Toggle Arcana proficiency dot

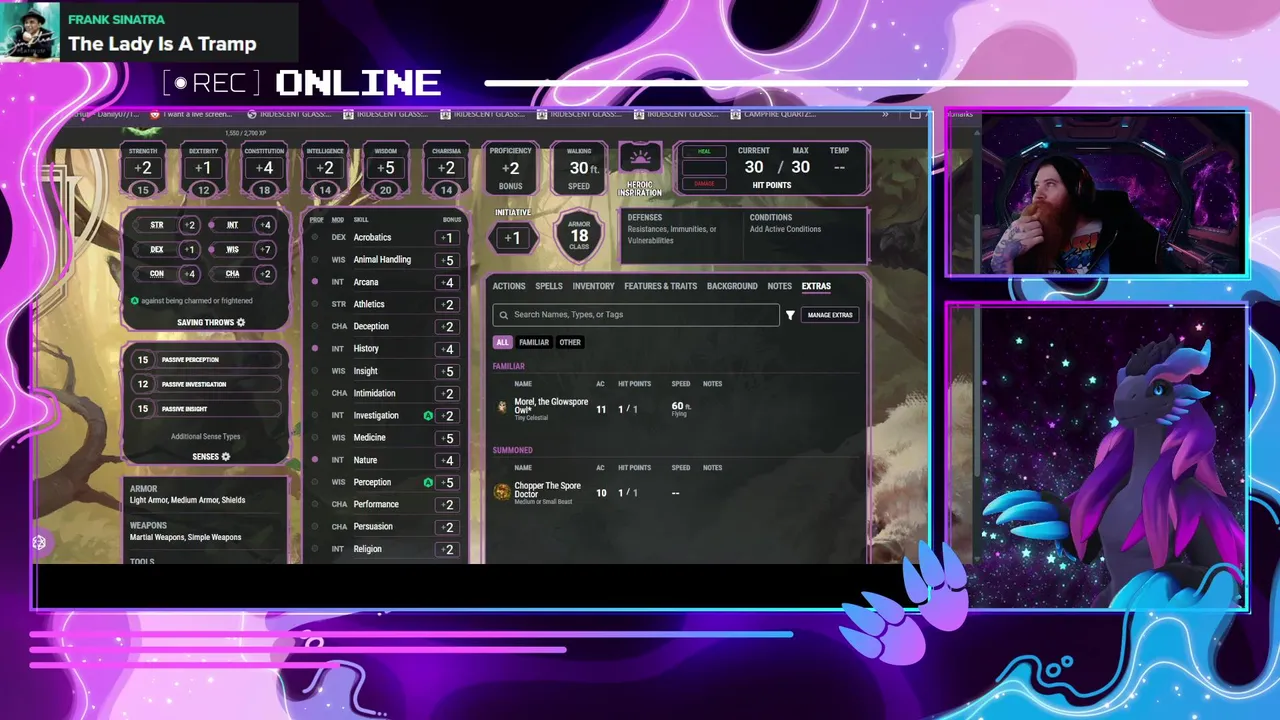315,282
